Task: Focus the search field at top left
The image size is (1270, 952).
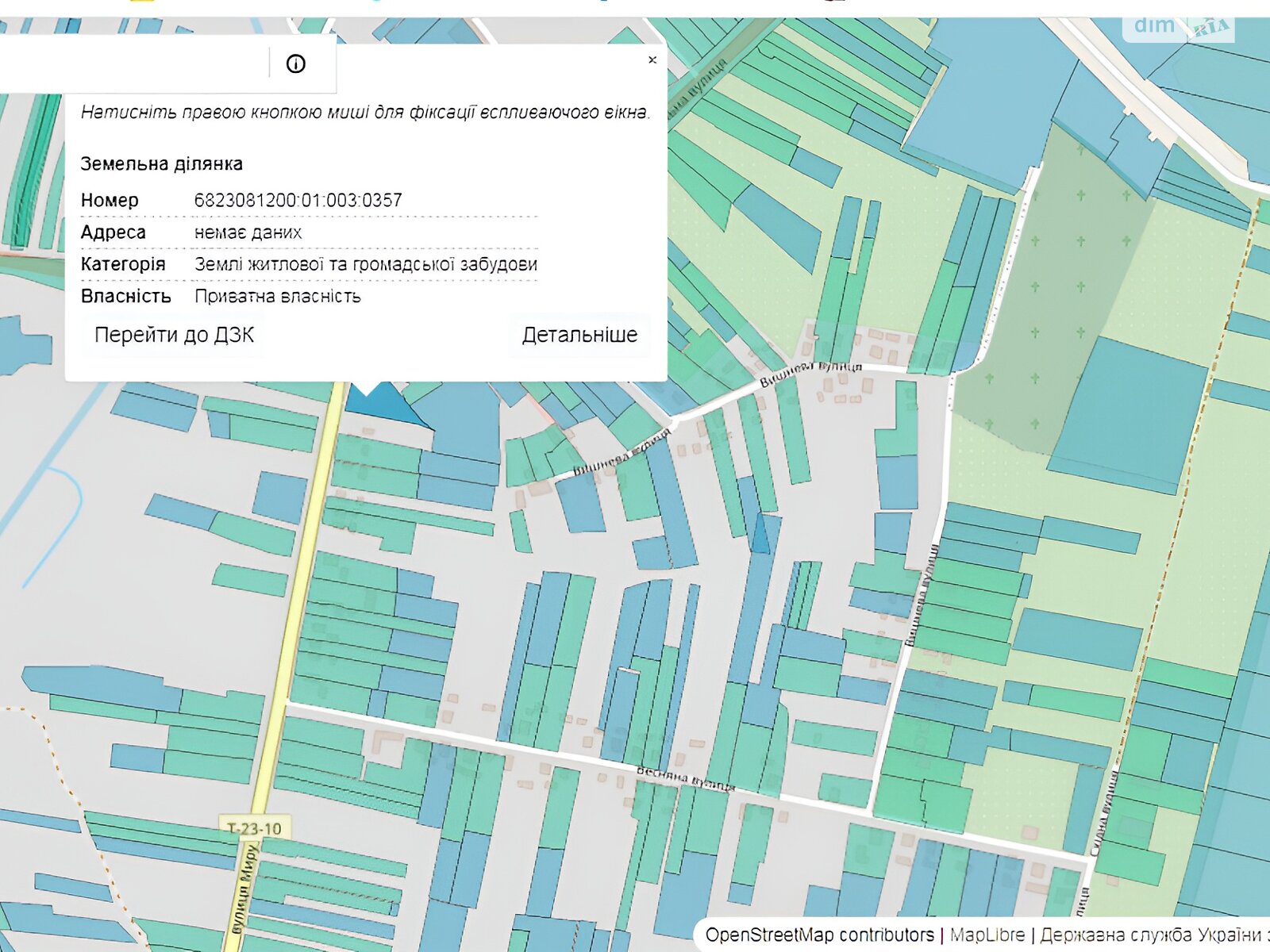Action: (x=131, y=63)
